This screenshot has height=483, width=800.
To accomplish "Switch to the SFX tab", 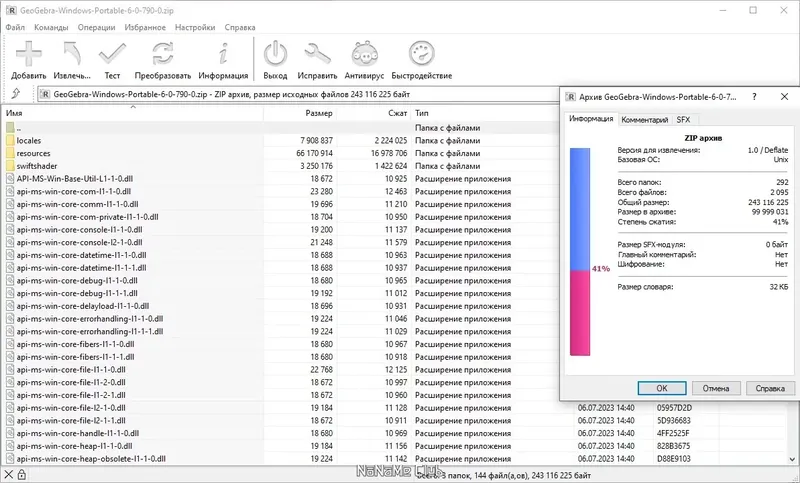I will 683,120.
